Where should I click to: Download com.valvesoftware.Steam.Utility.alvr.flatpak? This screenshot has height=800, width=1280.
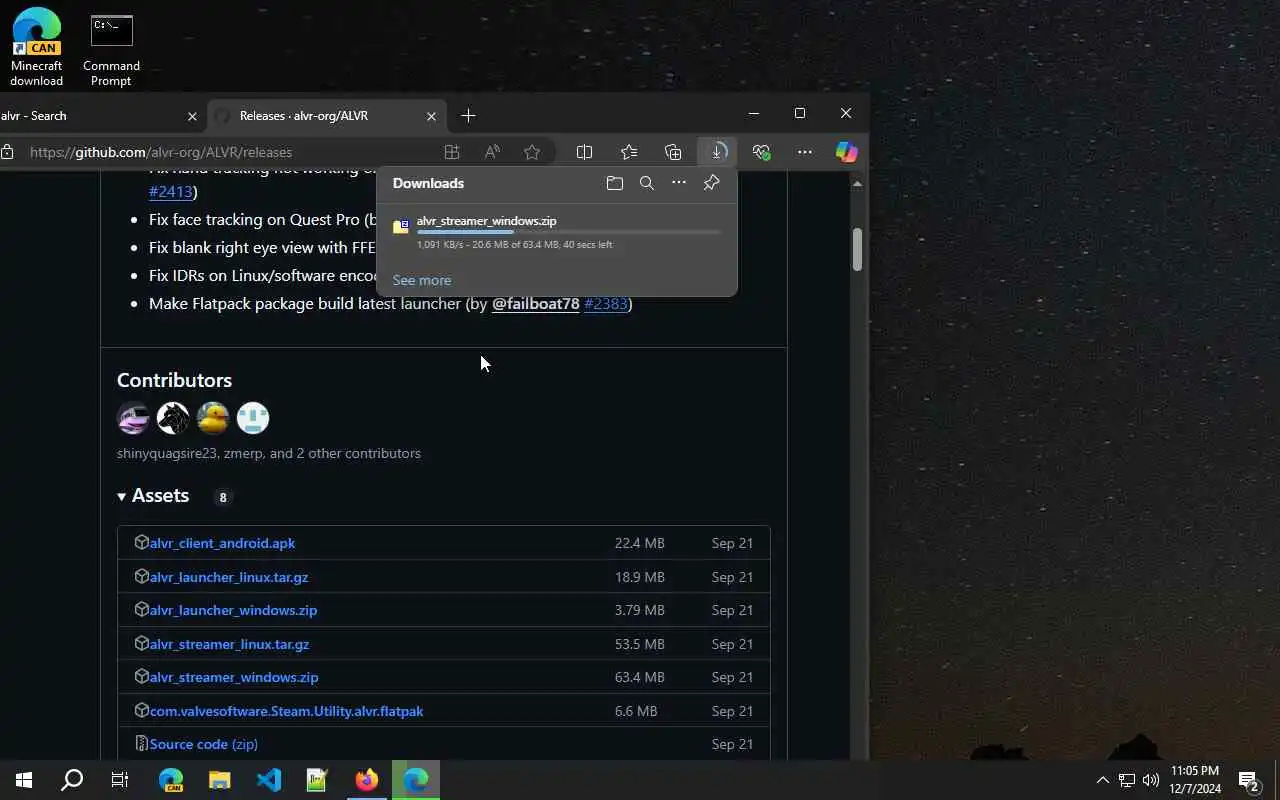[x=286, y=711]
